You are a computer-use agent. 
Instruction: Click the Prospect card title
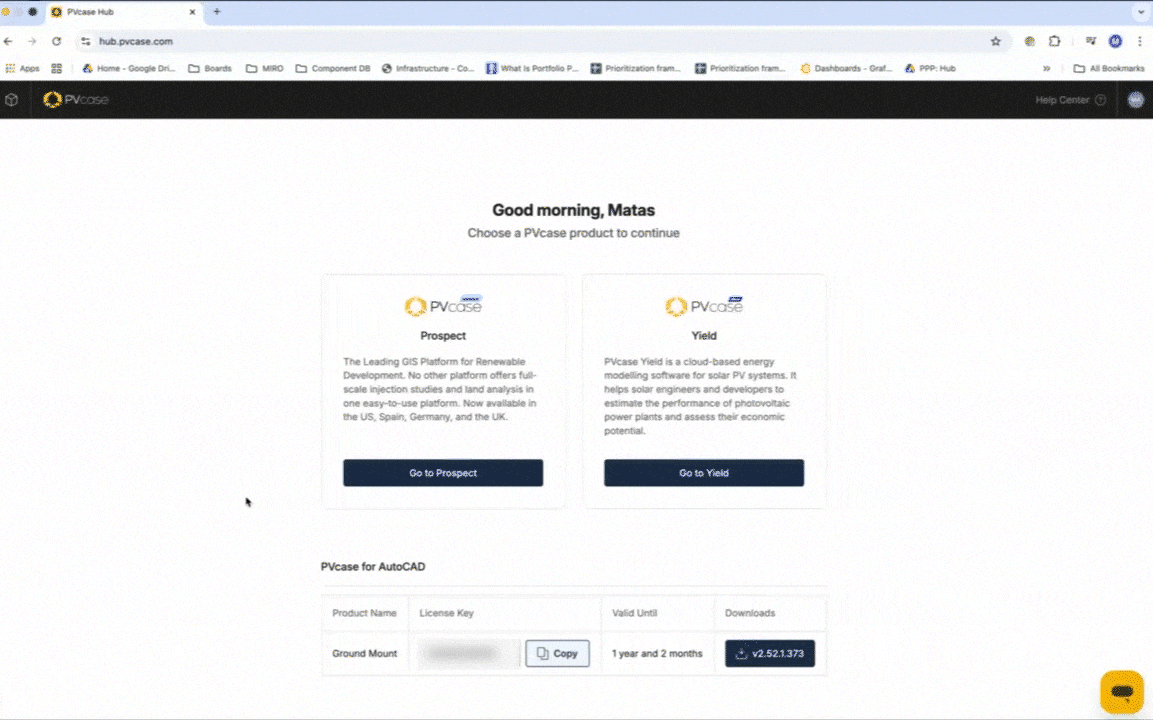click(x=443, y=335)
